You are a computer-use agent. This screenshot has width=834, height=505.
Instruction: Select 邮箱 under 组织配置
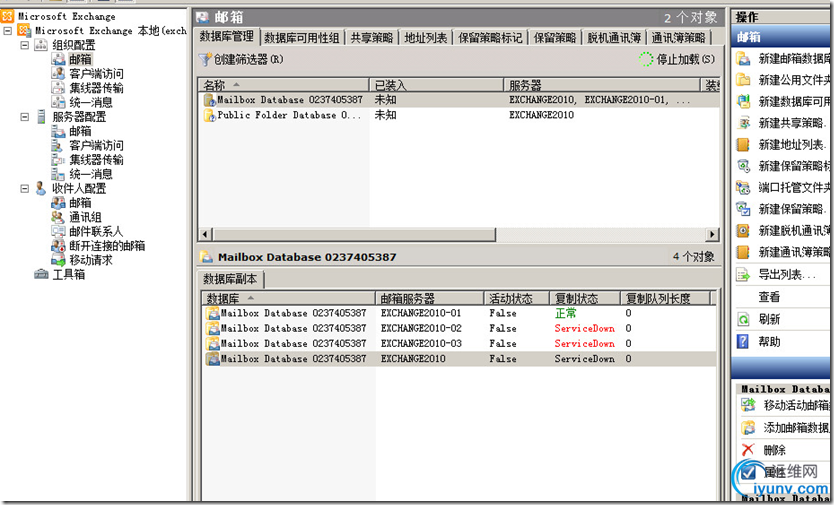pyautogui.click(x=81, y=59)
